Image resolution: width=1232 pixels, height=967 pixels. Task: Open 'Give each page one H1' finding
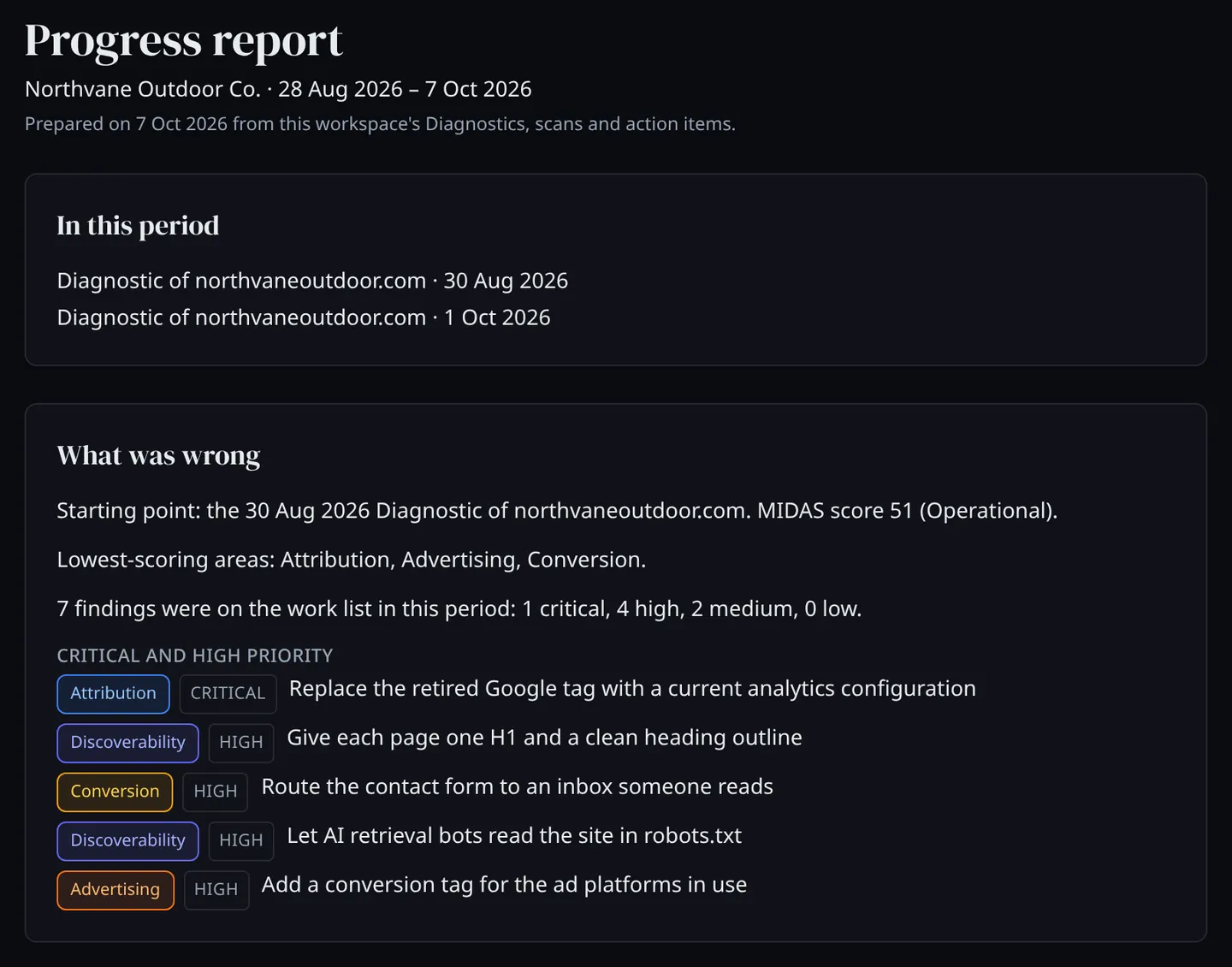pos(544,738)
